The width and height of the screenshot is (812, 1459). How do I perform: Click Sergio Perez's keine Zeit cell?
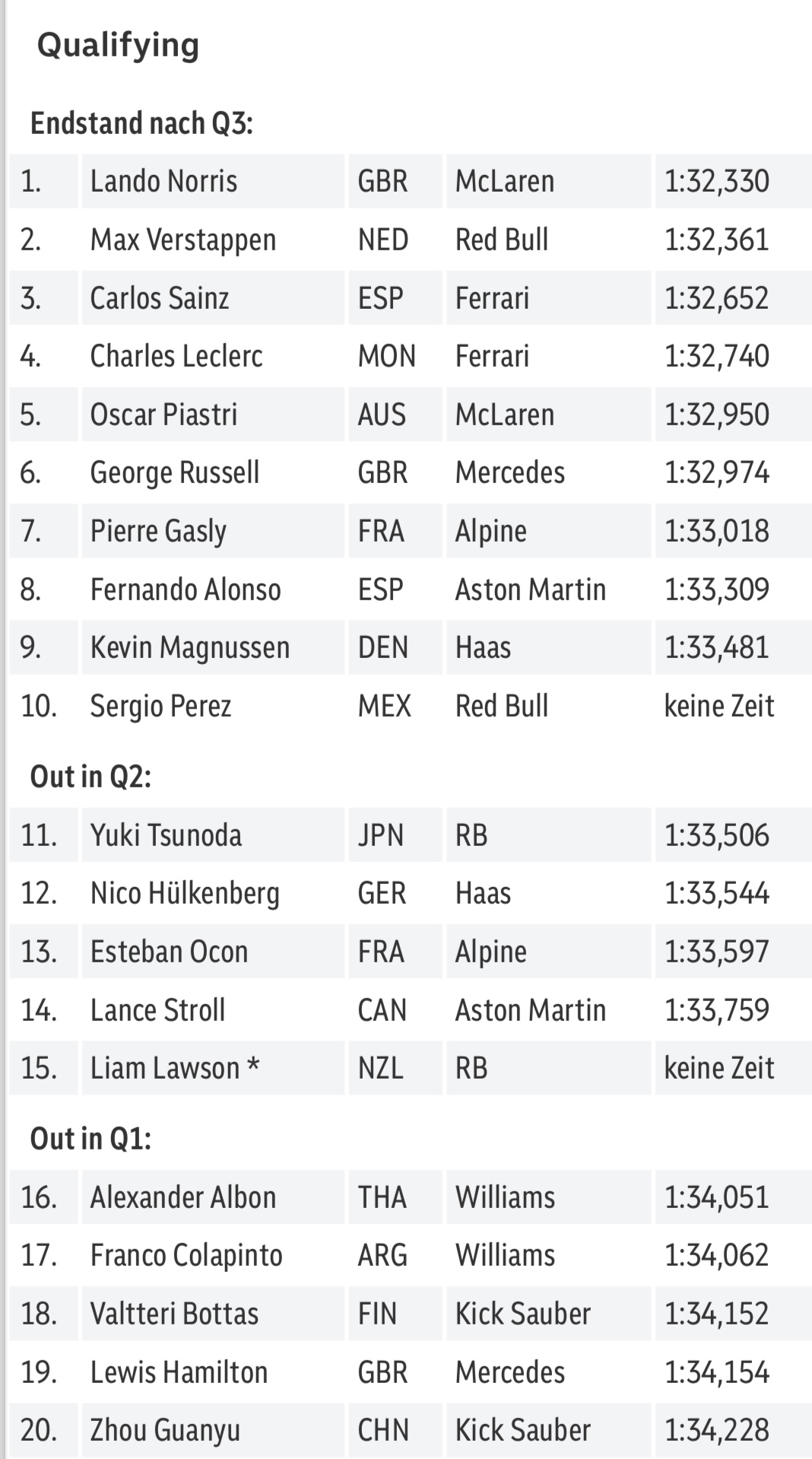pos(719,706)
